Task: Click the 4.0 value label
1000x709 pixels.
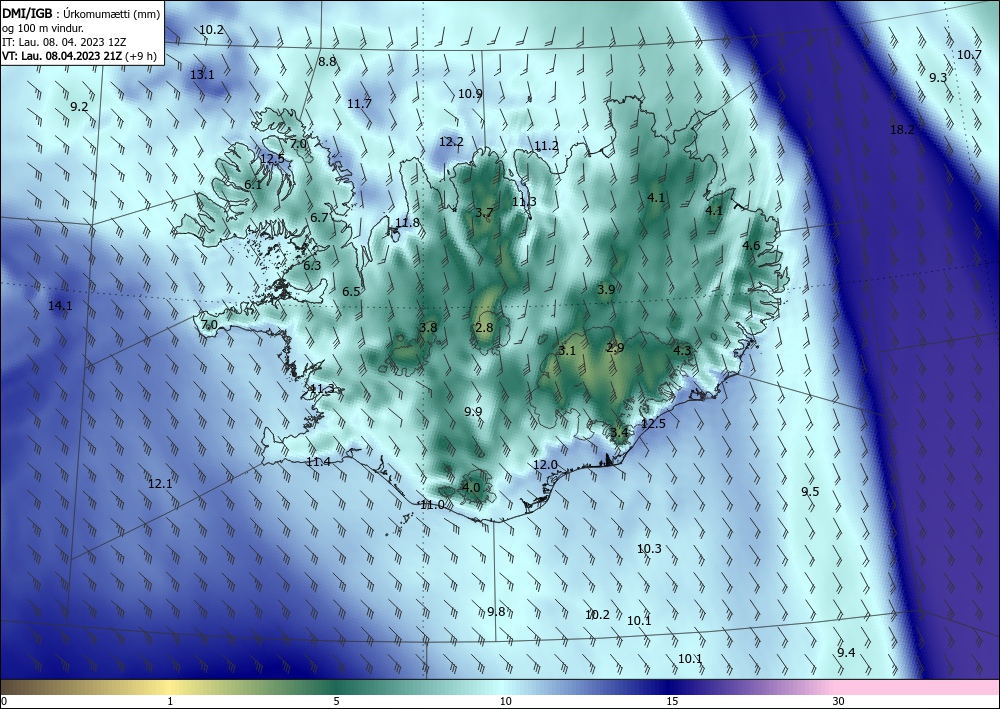Action: pyautogui.click(x=471, y=488)
